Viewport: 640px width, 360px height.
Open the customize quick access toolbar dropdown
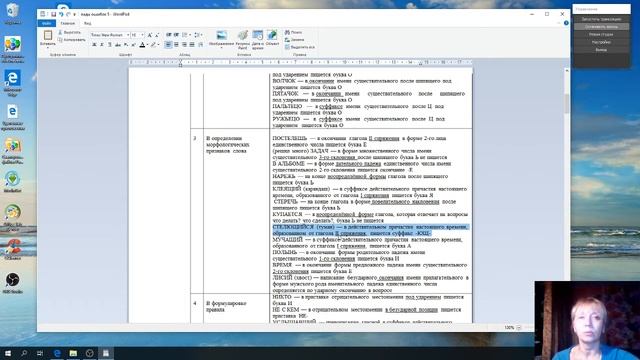(74, 14)
